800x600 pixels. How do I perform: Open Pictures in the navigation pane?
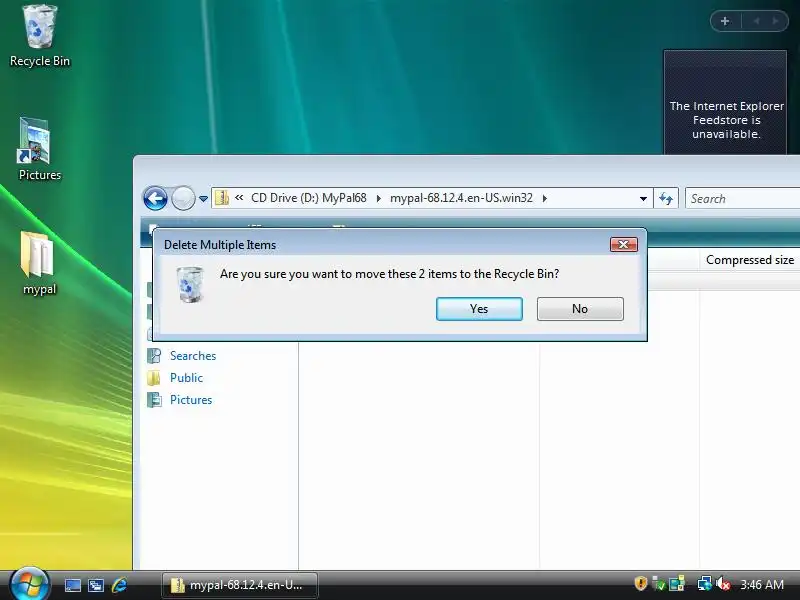pyautogui.click(x=191, y=399)
